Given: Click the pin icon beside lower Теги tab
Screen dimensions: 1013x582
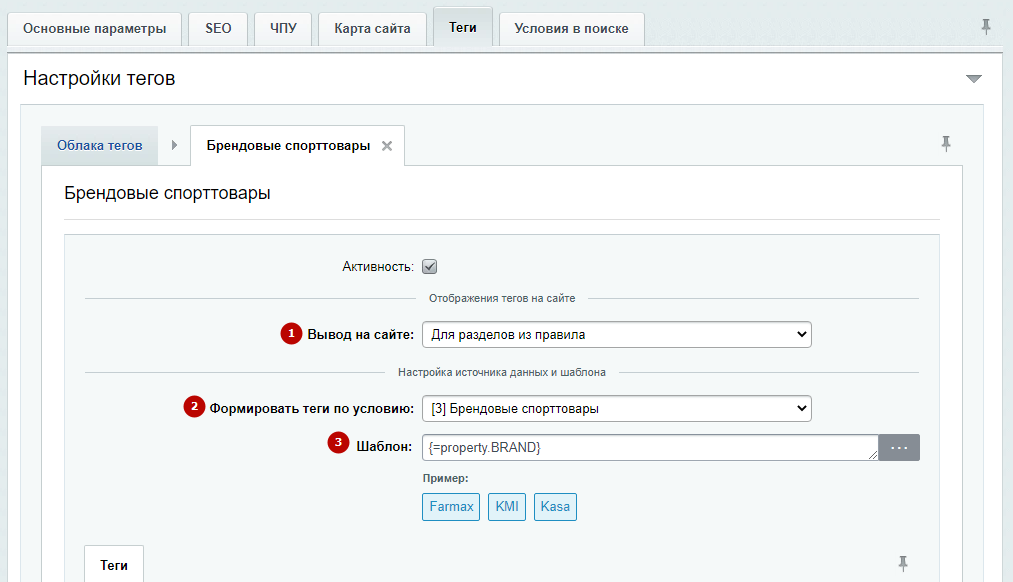Looking at the screenshot, I should click(x=903, y=563).
